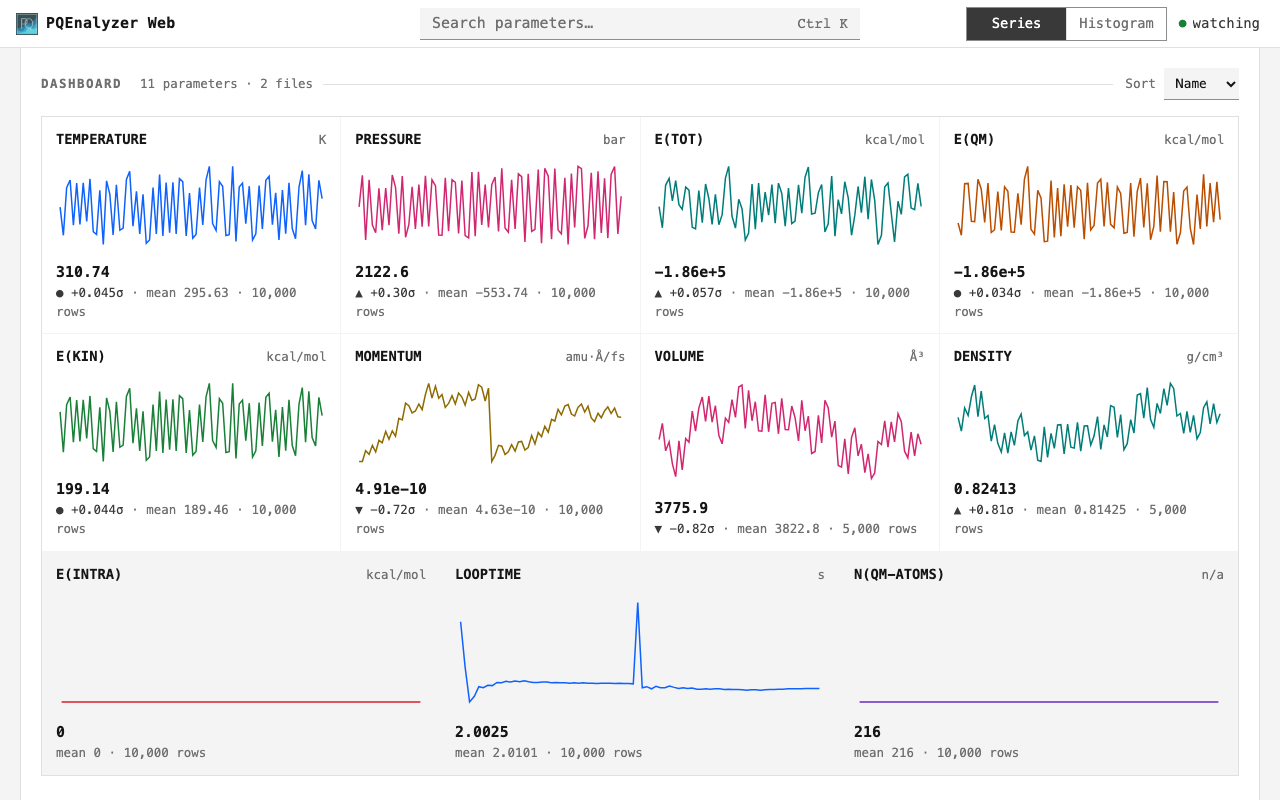This screenshot has height=800, width=1280.
Task: Click the pressure value 2122.6
Action: [x=382, y=272]
